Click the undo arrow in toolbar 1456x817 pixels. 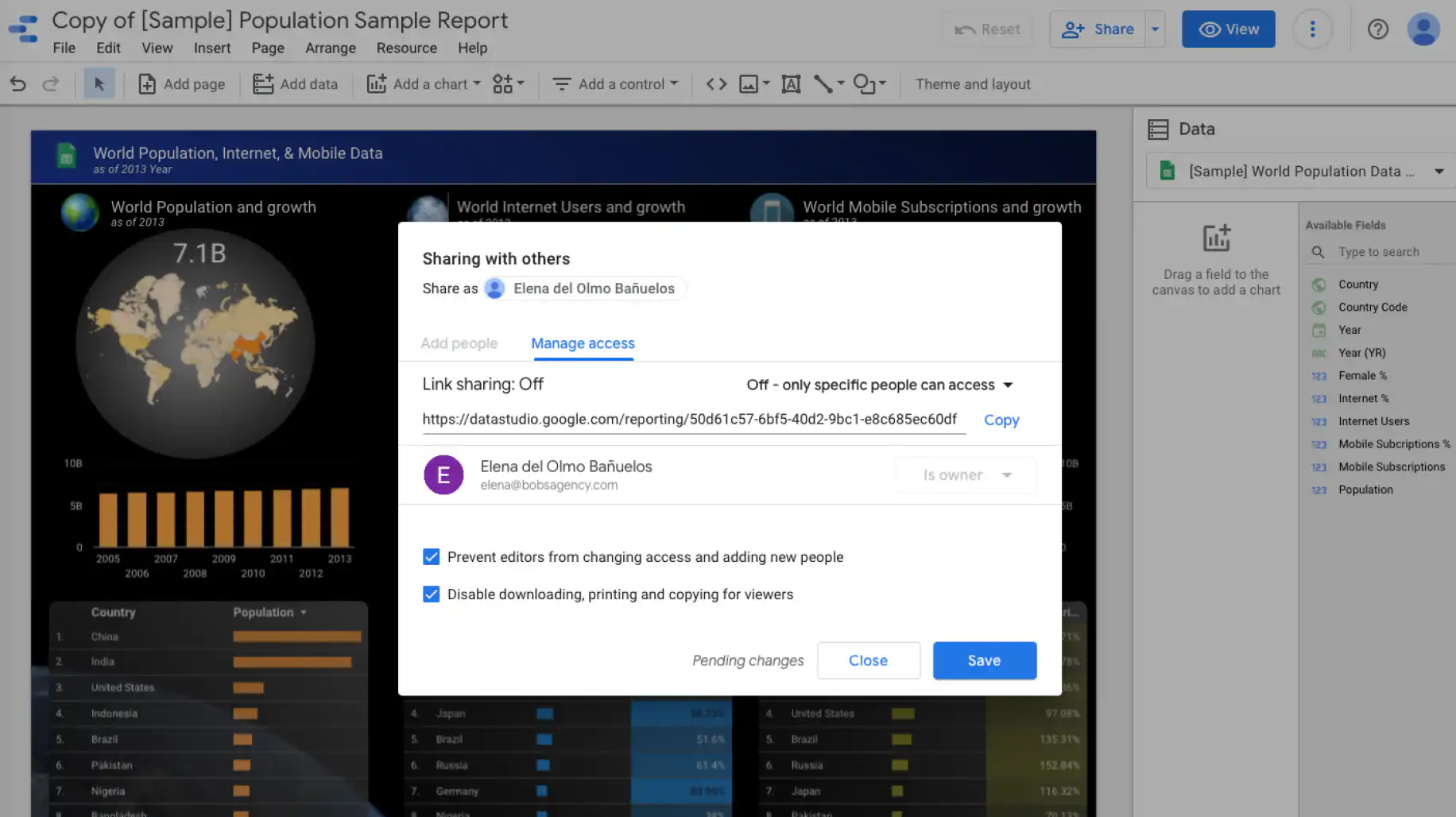[x=17, y=83]
